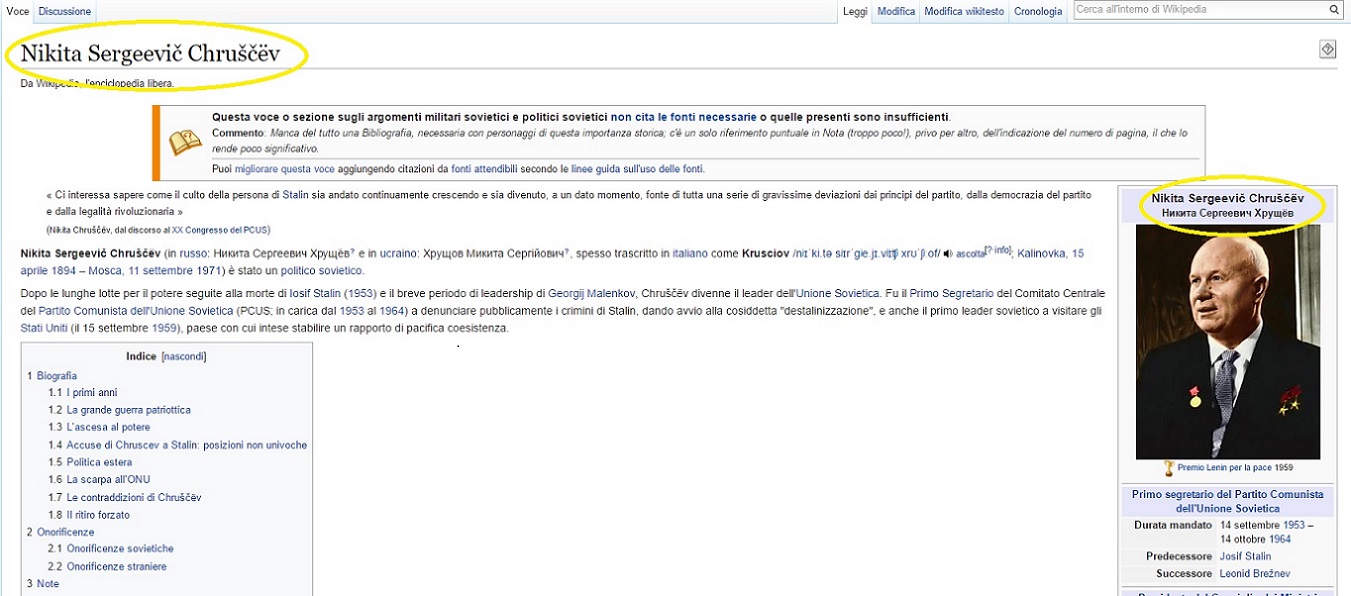Open 'non cita le fonti necessarie' link
This screenshot has width=1351, height=596.
point(684,117)
